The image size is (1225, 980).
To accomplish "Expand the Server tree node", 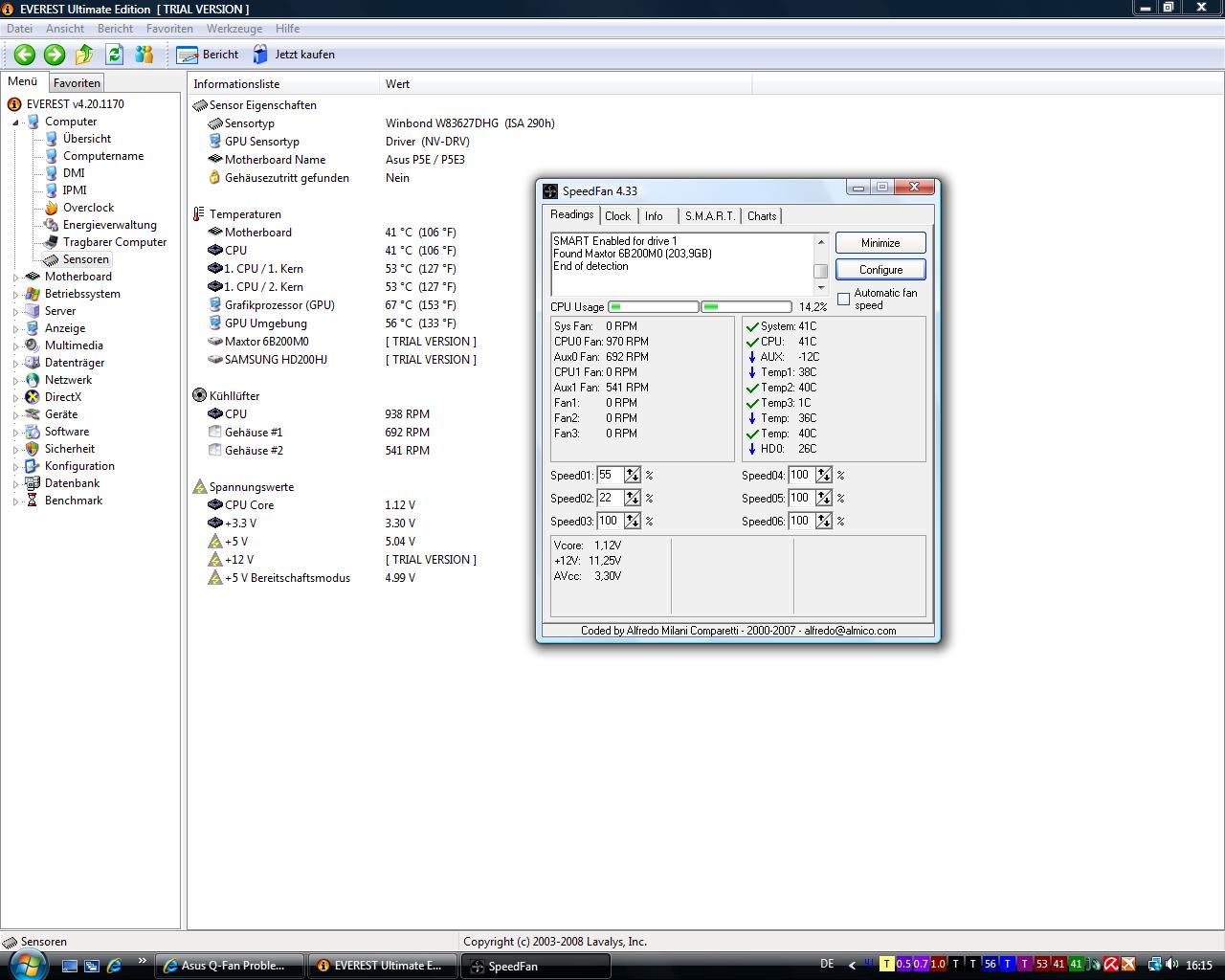I will [x=15, y=312].
